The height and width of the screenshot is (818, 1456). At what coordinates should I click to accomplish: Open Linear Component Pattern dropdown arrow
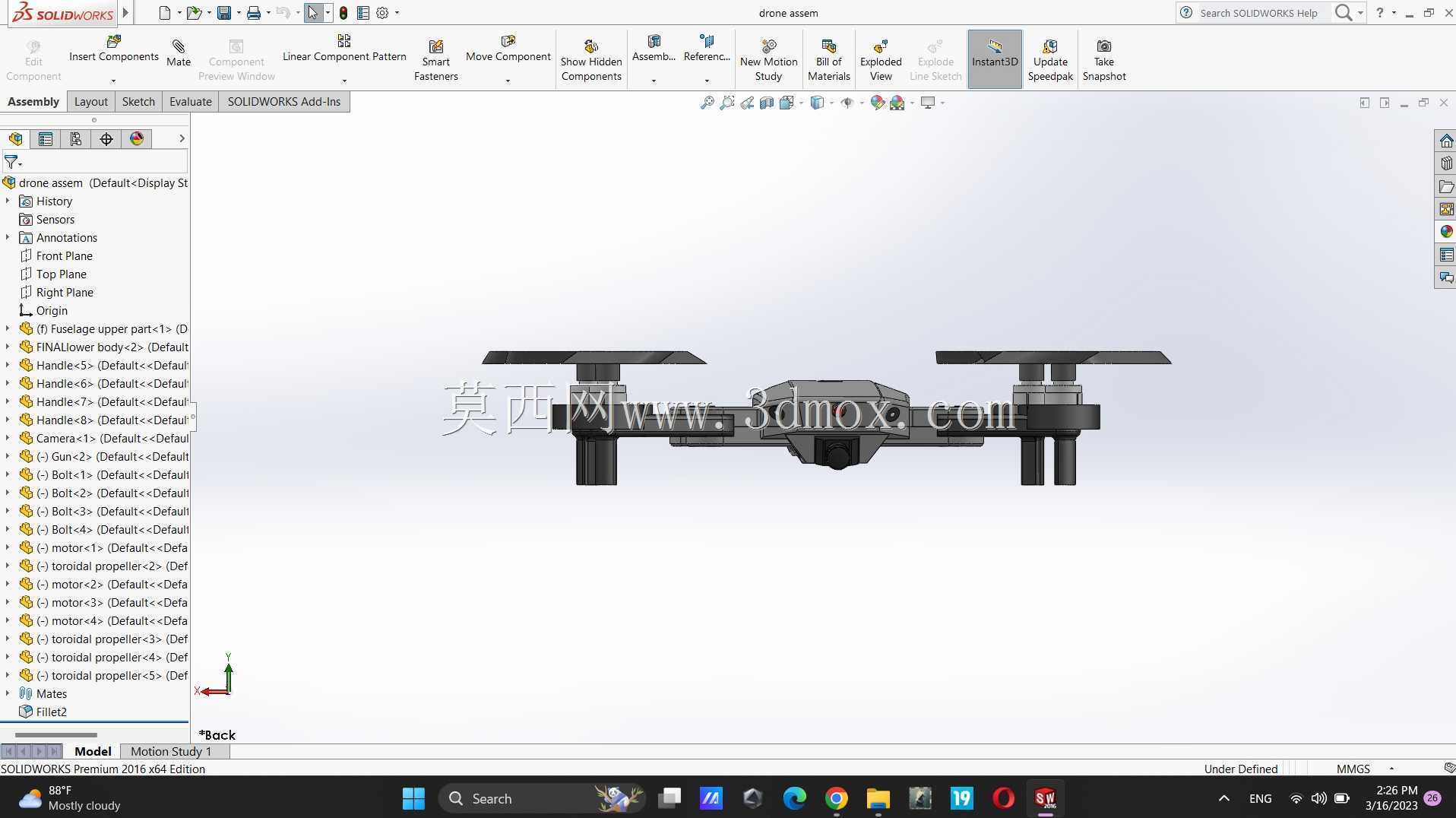344,81
